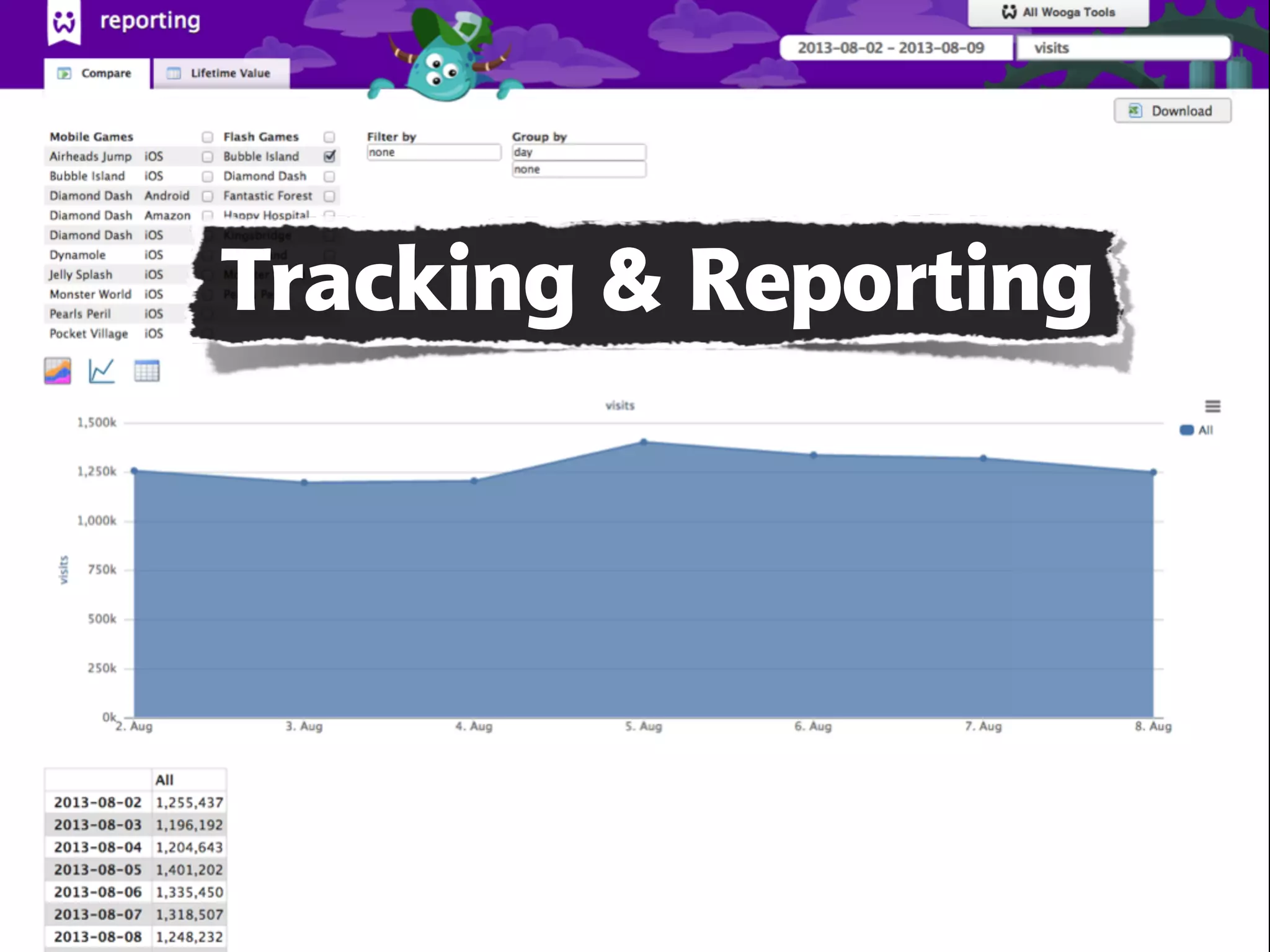Switch to the table view icon
Image resolution: width=1270 pixels, height=952 pixels.
[x=147, y=371]
